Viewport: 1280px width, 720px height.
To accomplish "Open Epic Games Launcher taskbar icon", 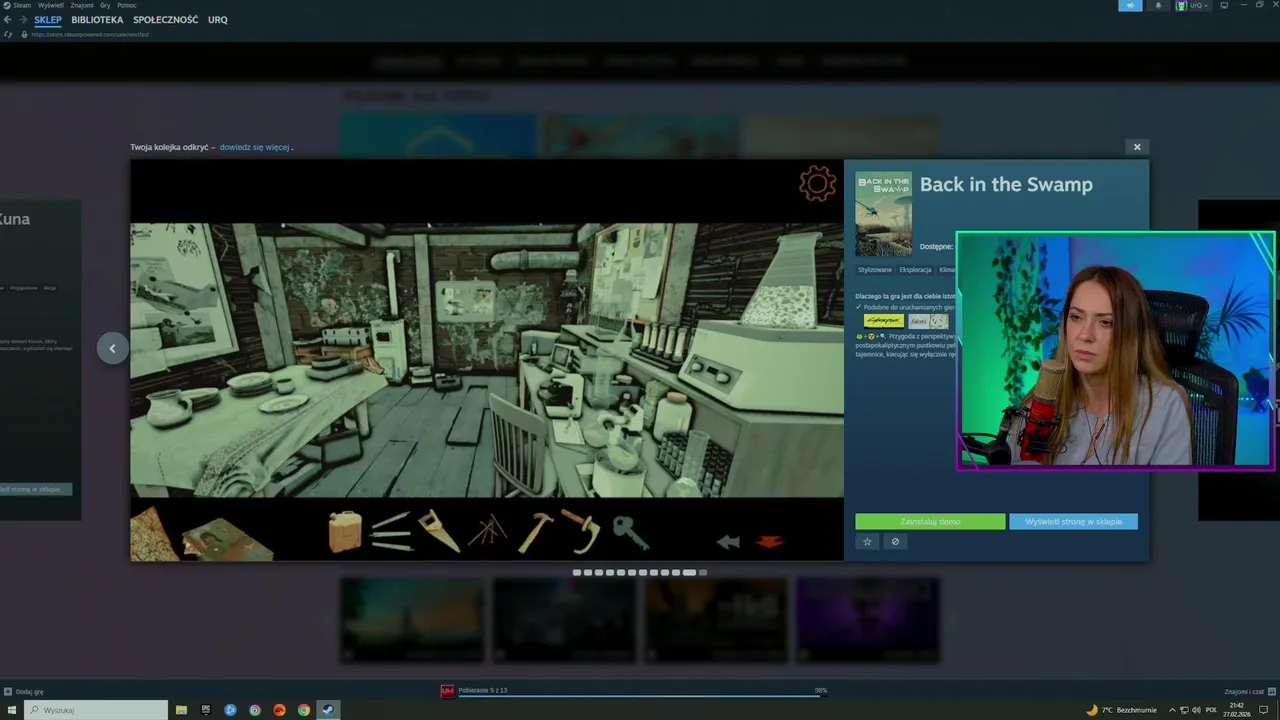I will [206, 710].
